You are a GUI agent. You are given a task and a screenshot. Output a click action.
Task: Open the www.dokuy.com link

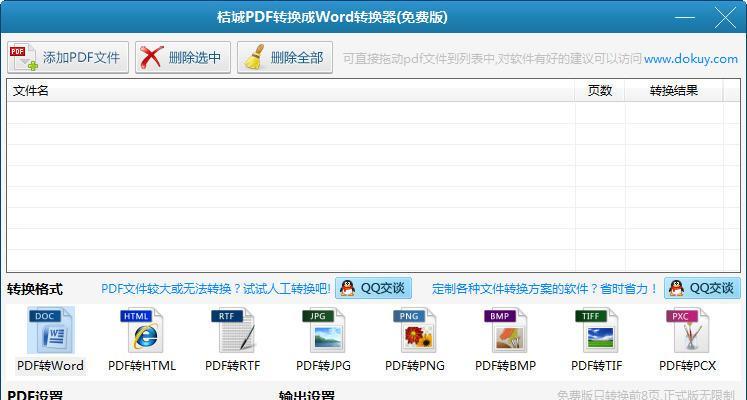tap(691, 59)
